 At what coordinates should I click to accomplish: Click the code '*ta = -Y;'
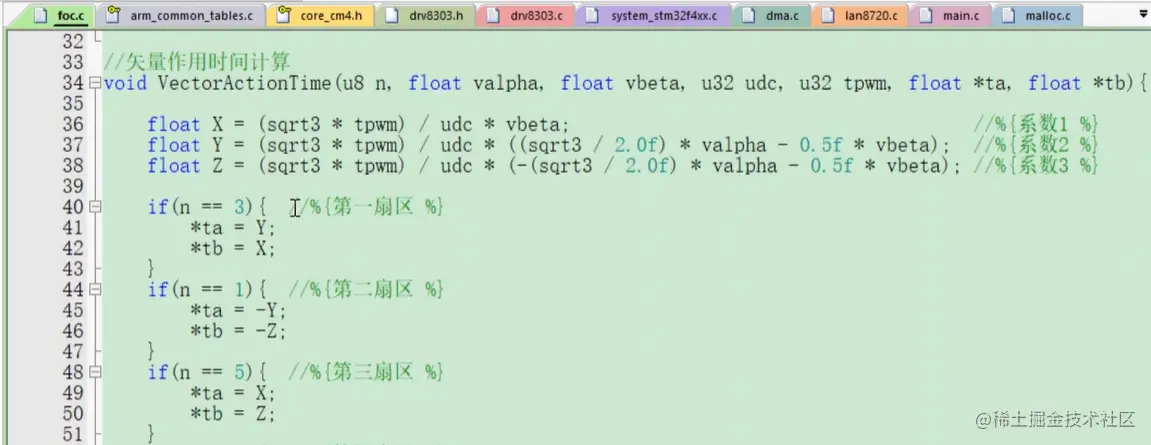coord(238,310)
